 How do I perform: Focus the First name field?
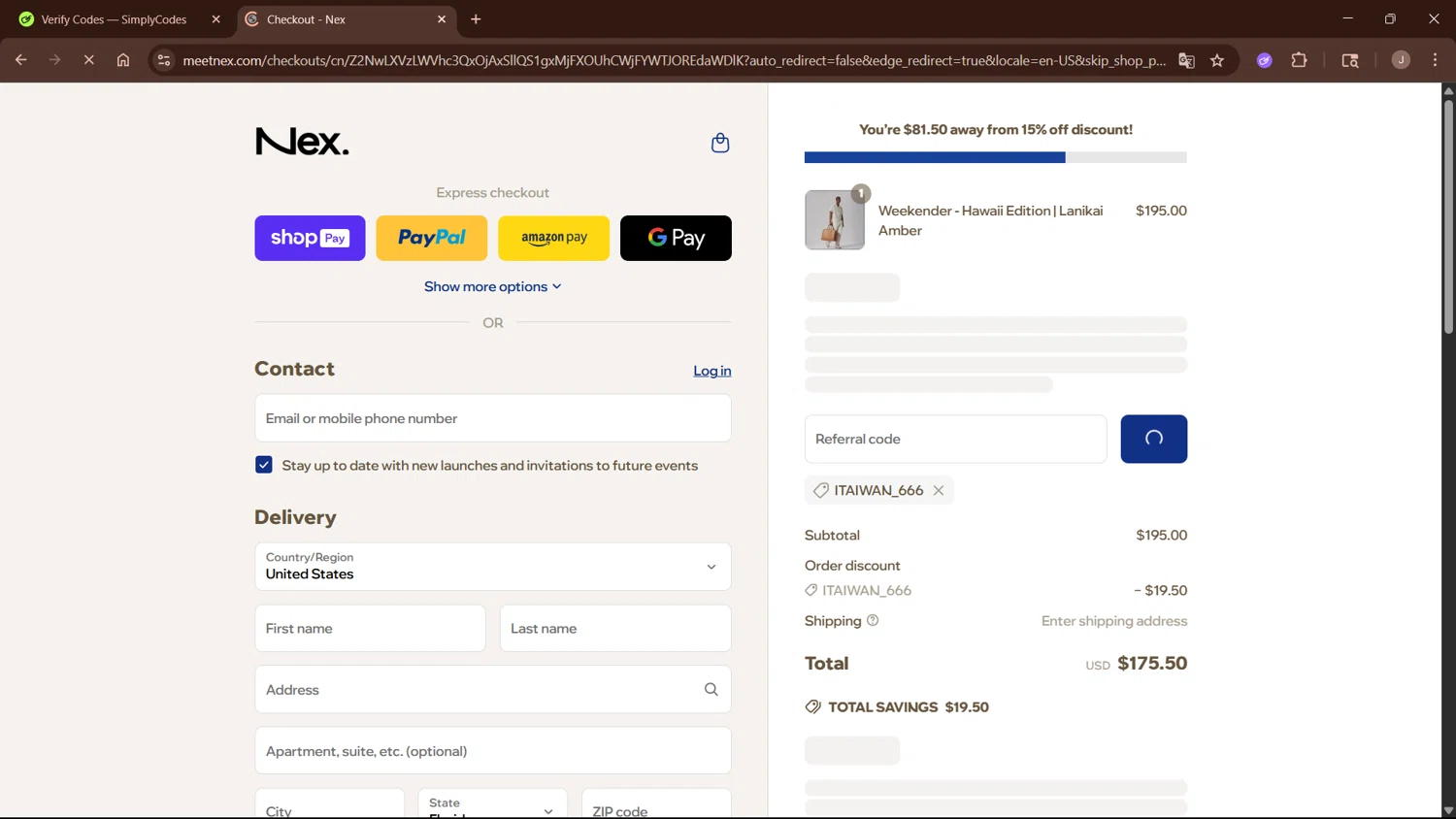tap(370, 629)
